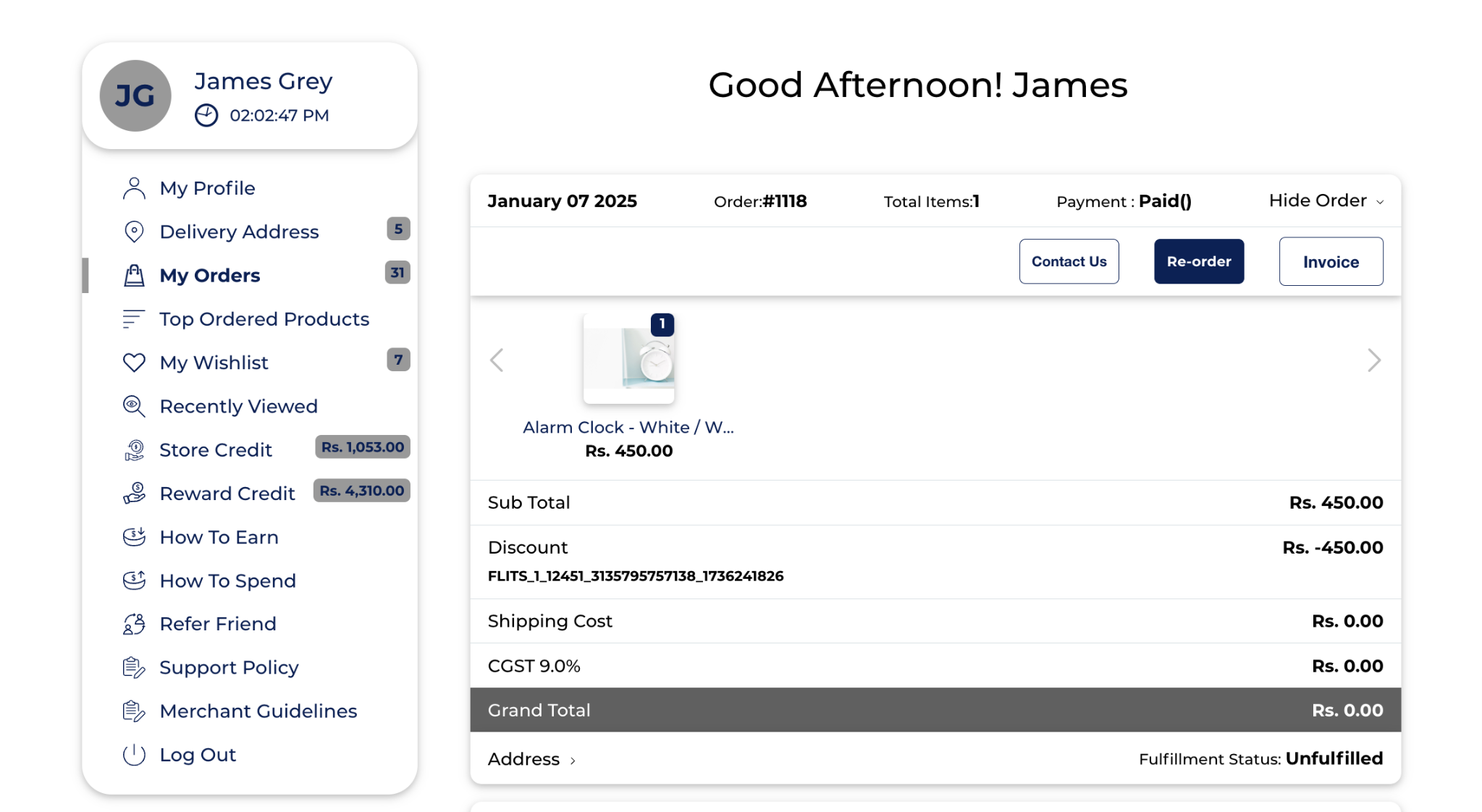Click the Invoice button
Viewport: 1482px width, 812px height.
(1330, 262)
